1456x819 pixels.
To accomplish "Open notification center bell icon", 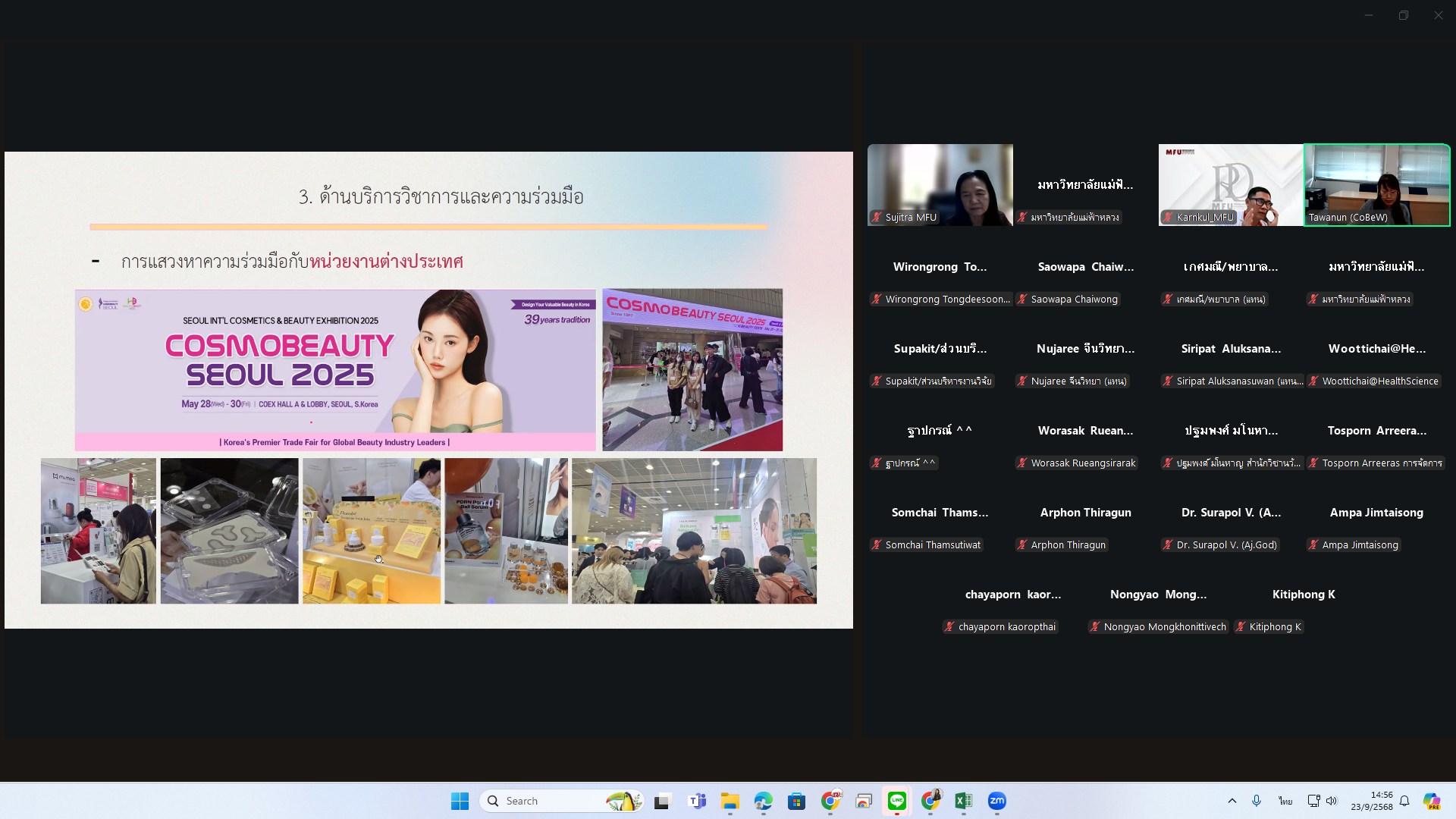I will click(x=1404, y=801).
